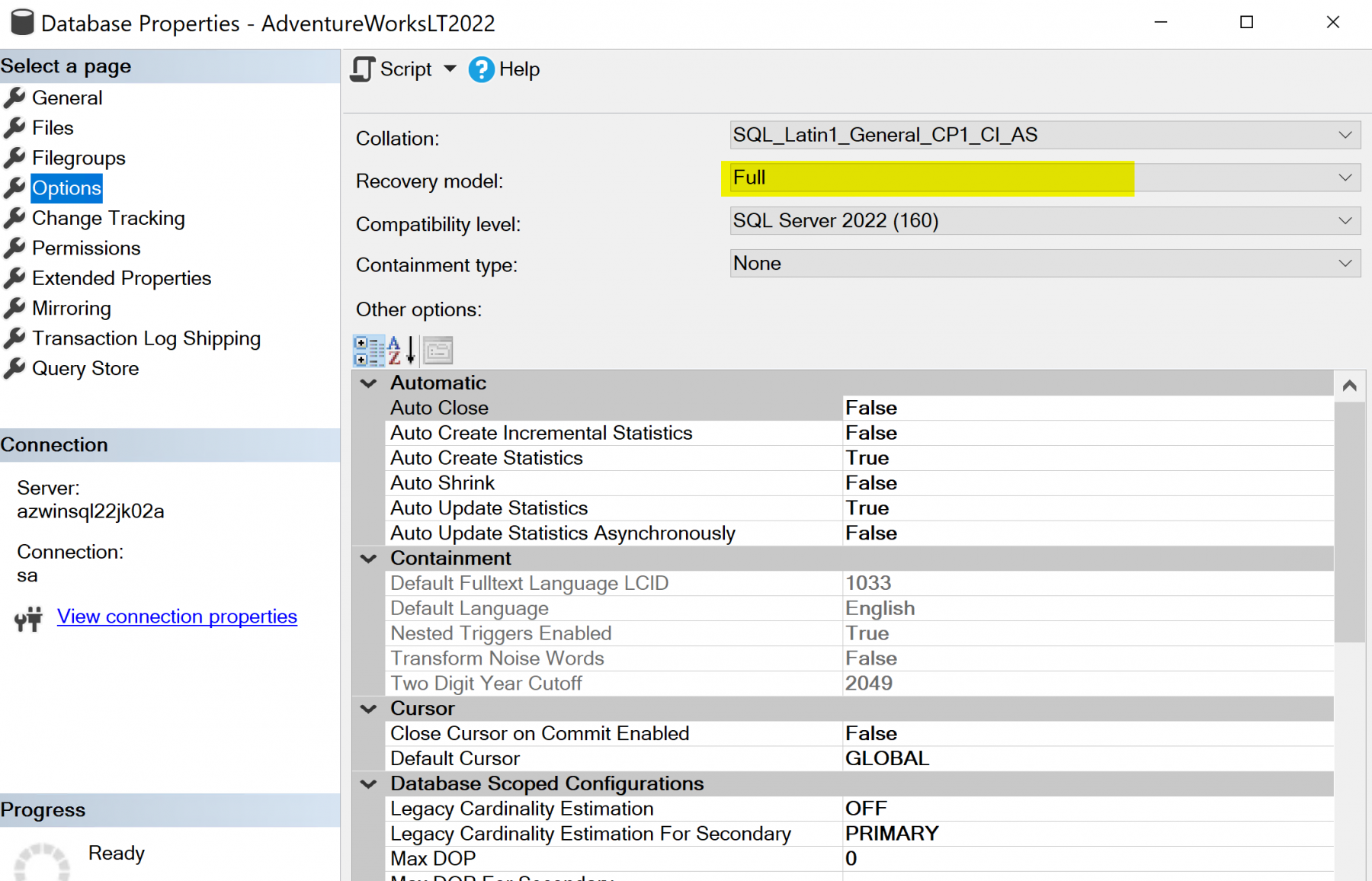Image resolution: width=1372 pixels, height=881 pixels.
Task: Click wrench icon beside General
Action: click(14, 98)
